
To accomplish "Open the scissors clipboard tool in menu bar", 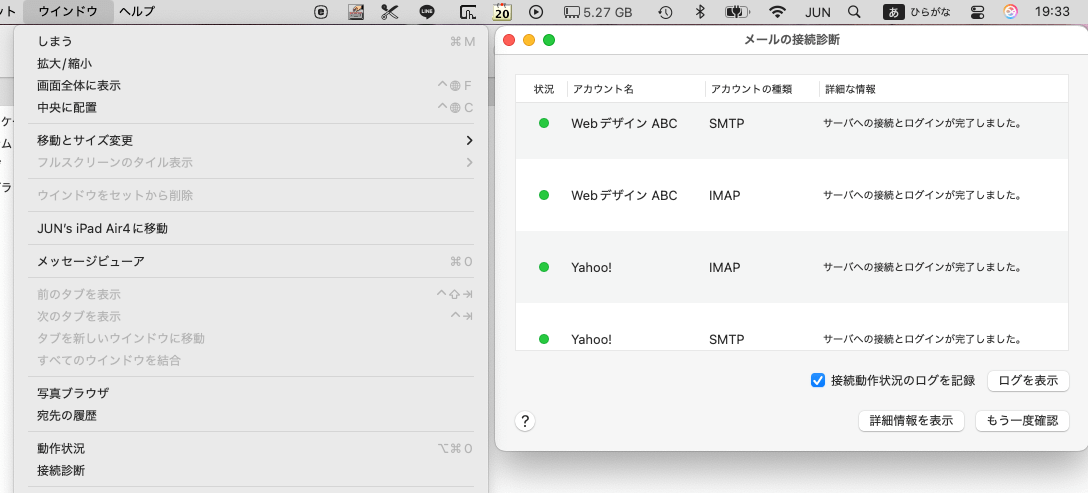I will click(x=390, y=12).
